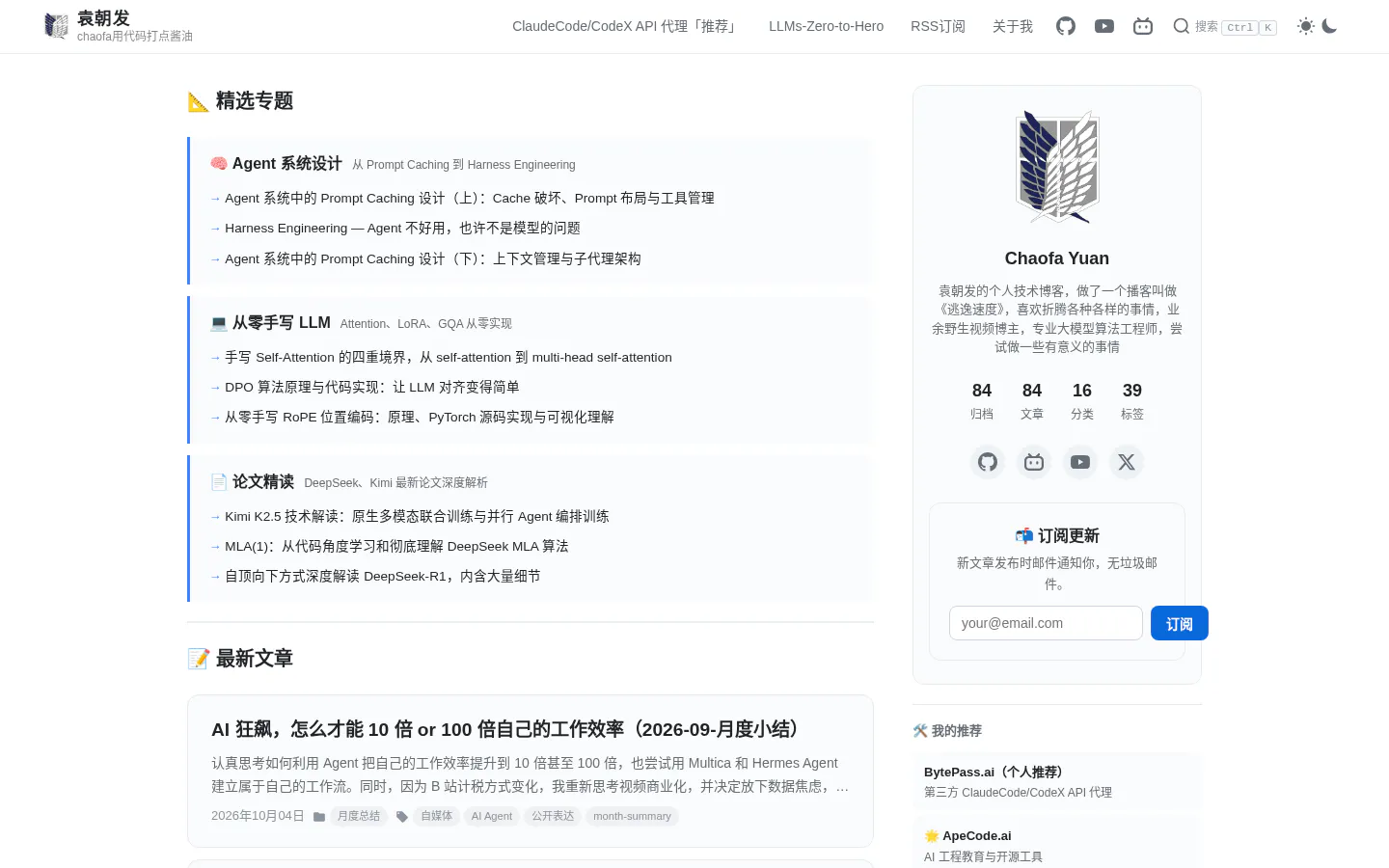Open 关于我 nav item
1389x868 pixels.
(1013, 26)
